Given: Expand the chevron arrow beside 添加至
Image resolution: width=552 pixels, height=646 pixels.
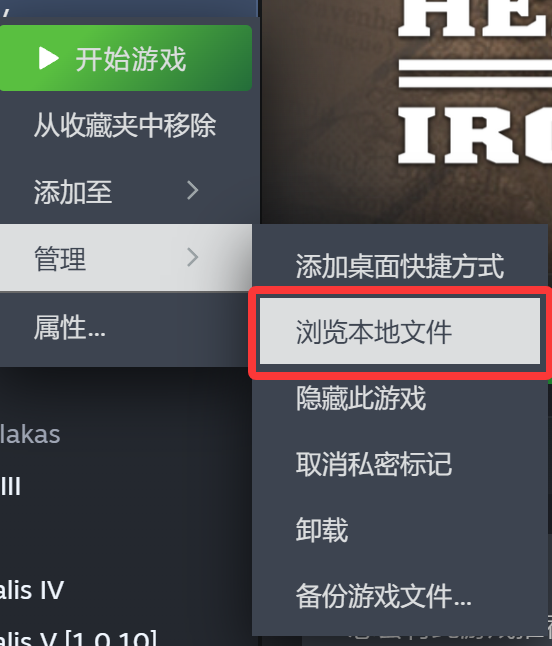Looking at the screenshot, I should pos(193,190).
